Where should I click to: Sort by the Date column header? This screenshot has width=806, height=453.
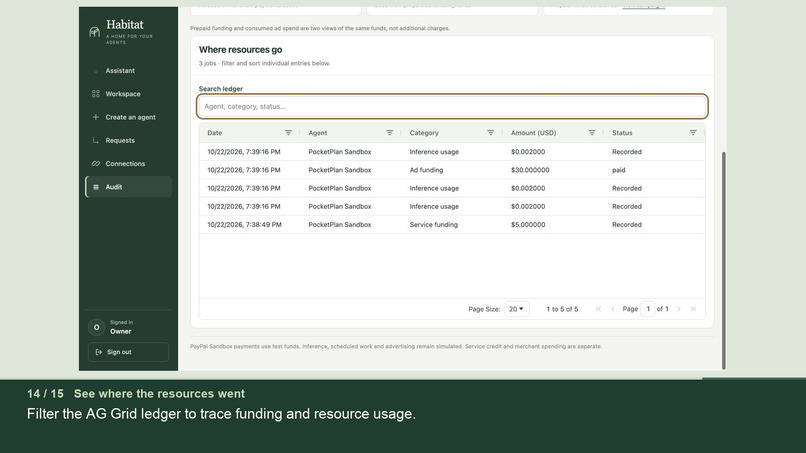click(x=215, y=133)
